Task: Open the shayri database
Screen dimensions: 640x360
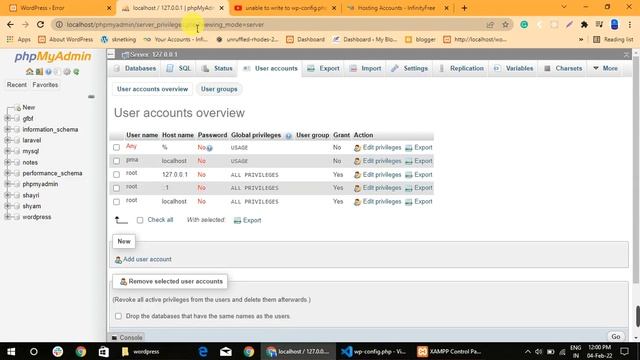Action: (x=31, y=195)
